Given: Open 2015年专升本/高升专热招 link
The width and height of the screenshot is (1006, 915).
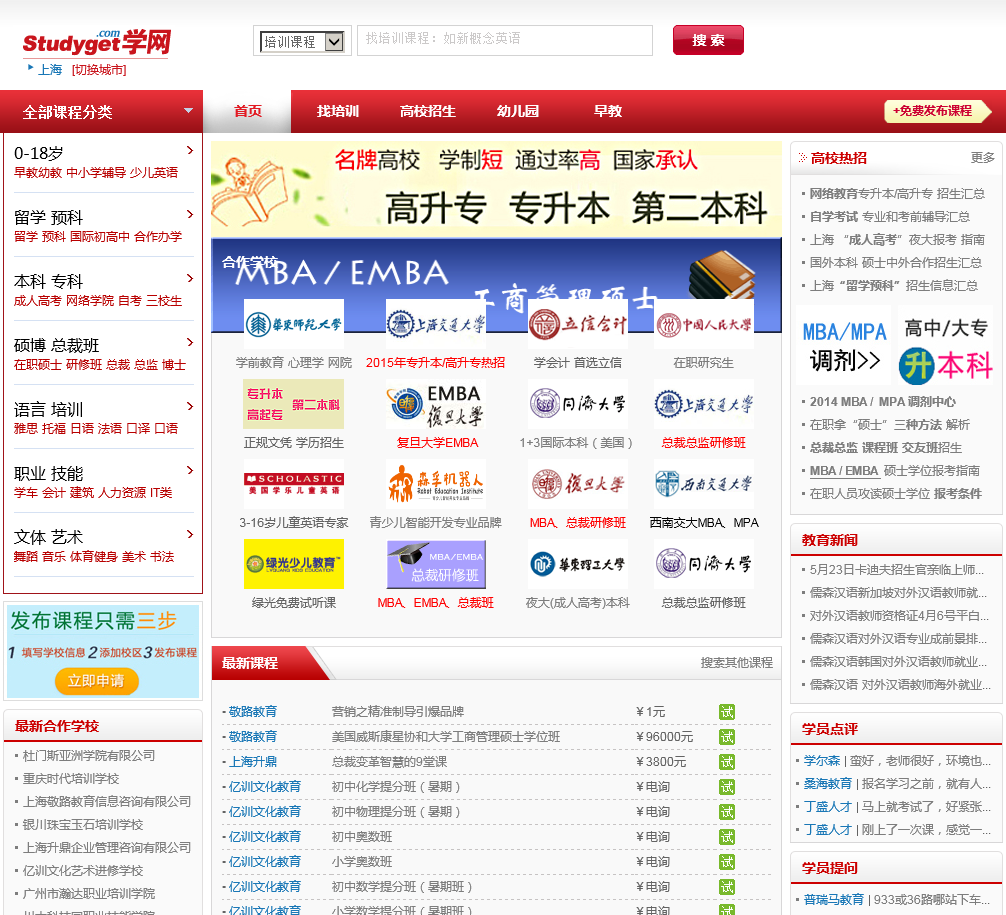Looking at the screenshot, I should [436, 363].
